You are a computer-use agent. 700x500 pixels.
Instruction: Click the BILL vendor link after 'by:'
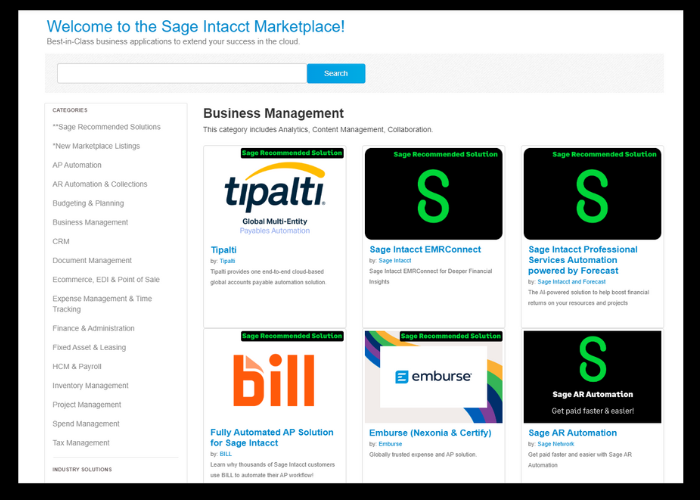[225, 454]
